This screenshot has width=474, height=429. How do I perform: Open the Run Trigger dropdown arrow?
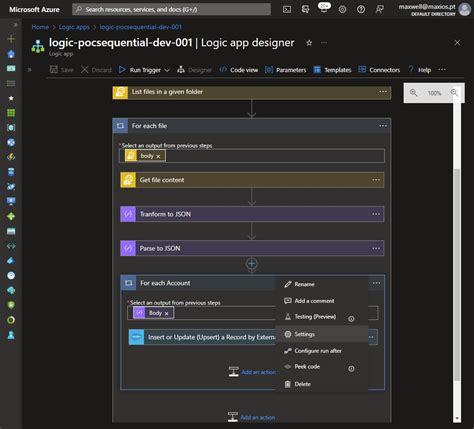point(167,70)
